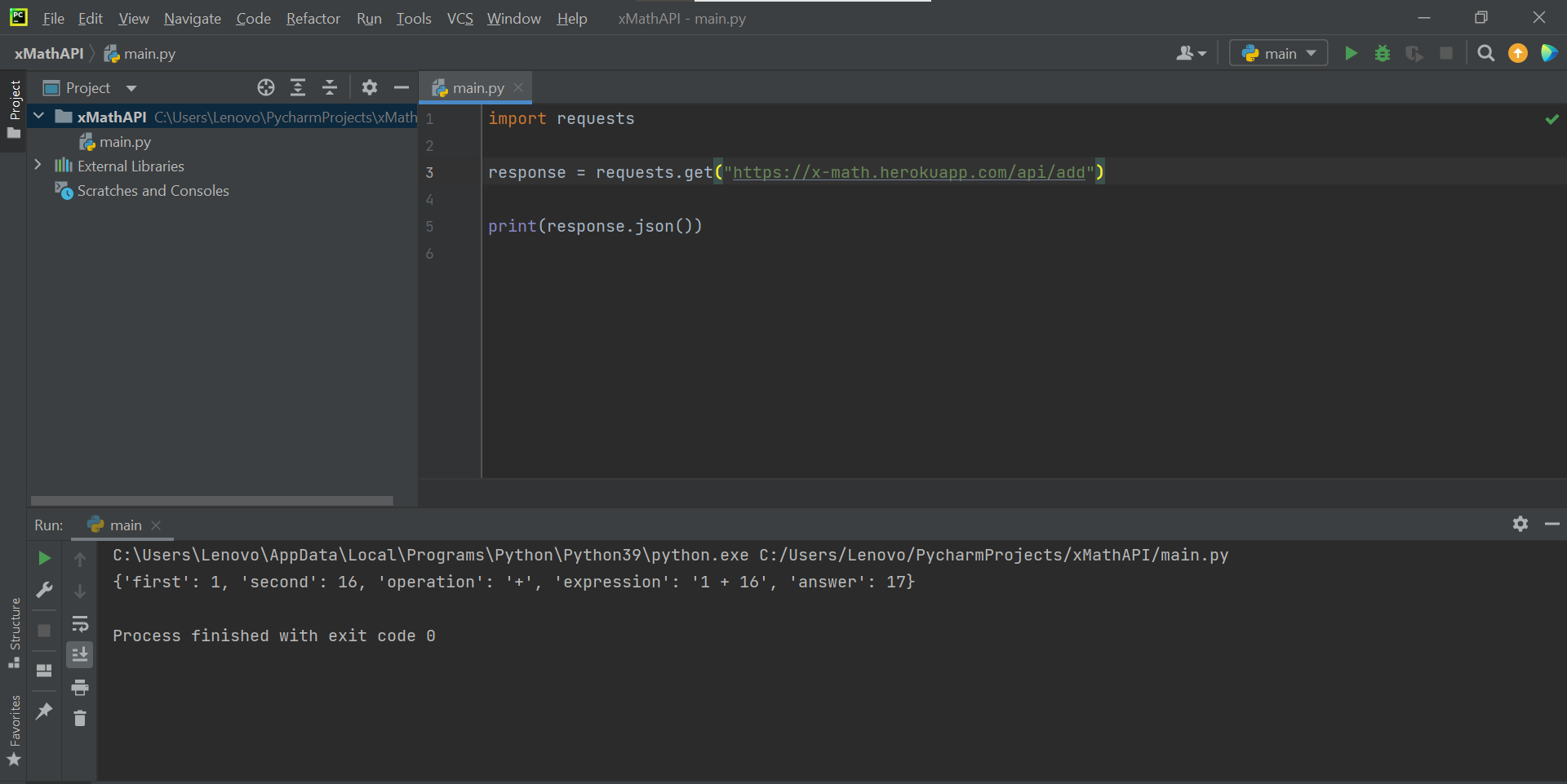1567x784 pixels.
Task: Open the x-math.herokuapp.com API link
Action: coord(912,172)
